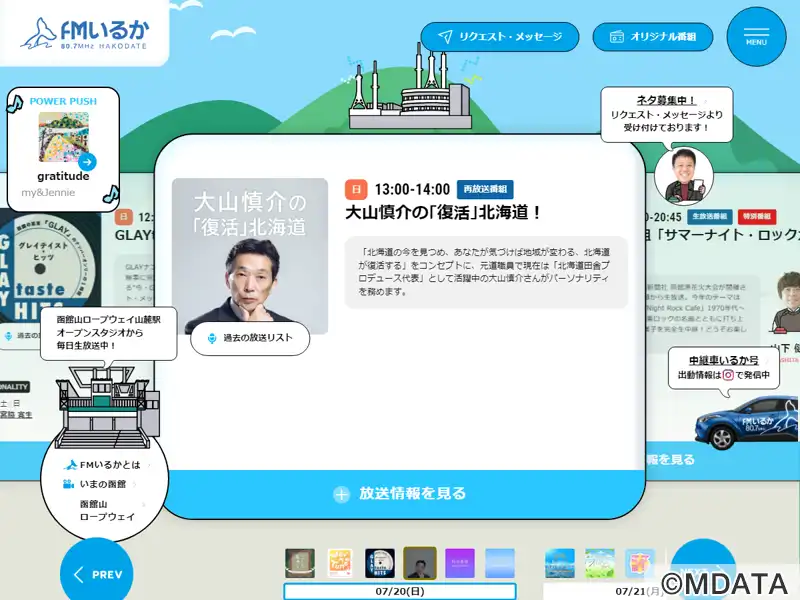Viewport: 800px width, 600px height.
Task: Click the 函館山ロープウェイ山麓駅 studio speech bubble
Action: (109, 333)
